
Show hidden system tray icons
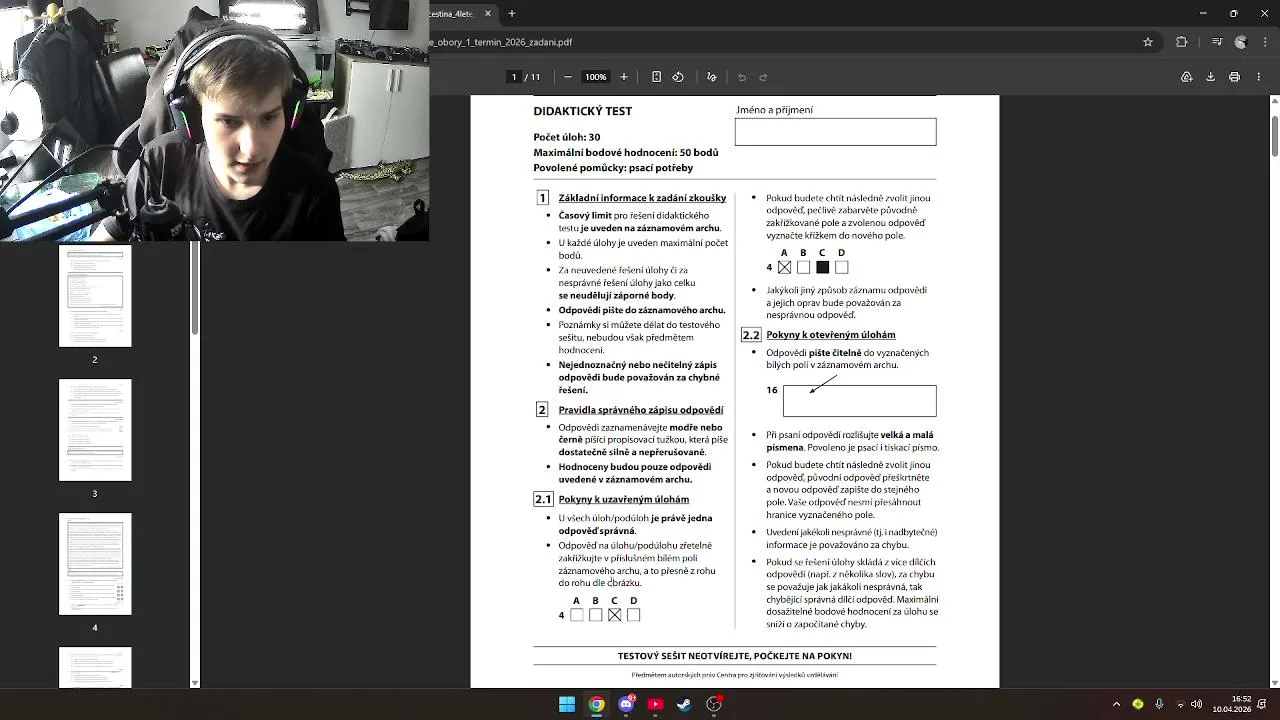pos(1116,704)
